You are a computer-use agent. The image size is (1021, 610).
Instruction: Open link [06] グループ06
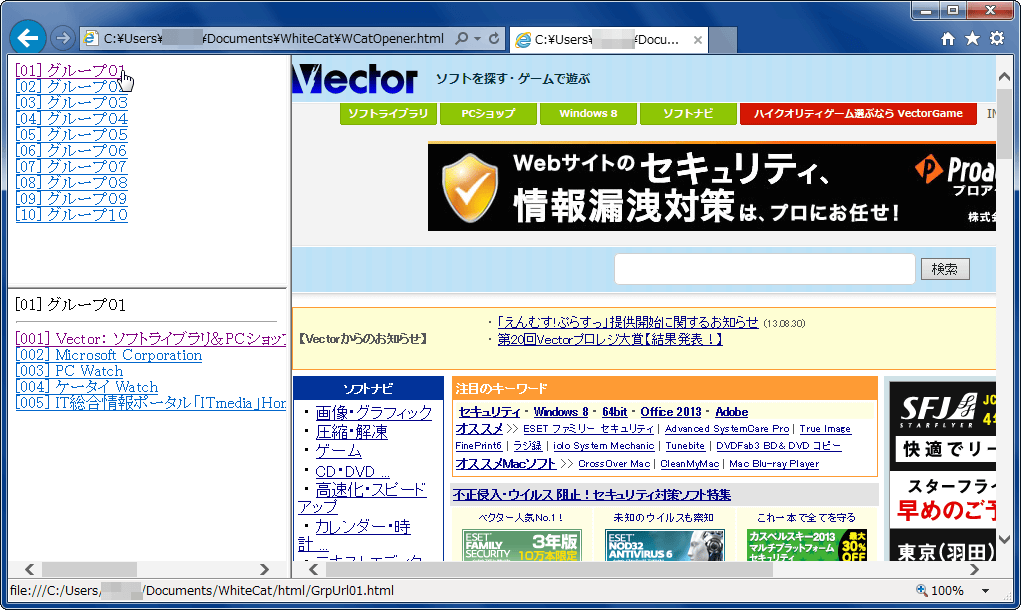(72, 150)
